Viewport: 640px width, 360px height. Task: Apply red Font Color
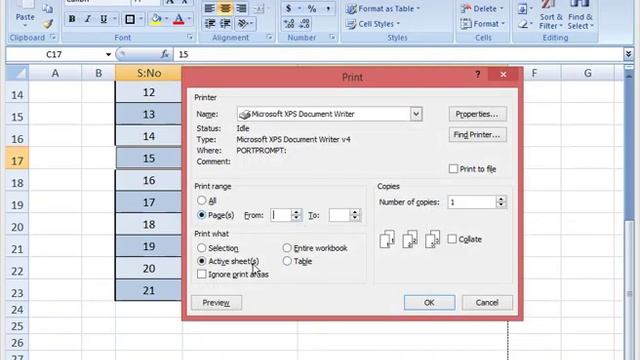tap(178, 19)
